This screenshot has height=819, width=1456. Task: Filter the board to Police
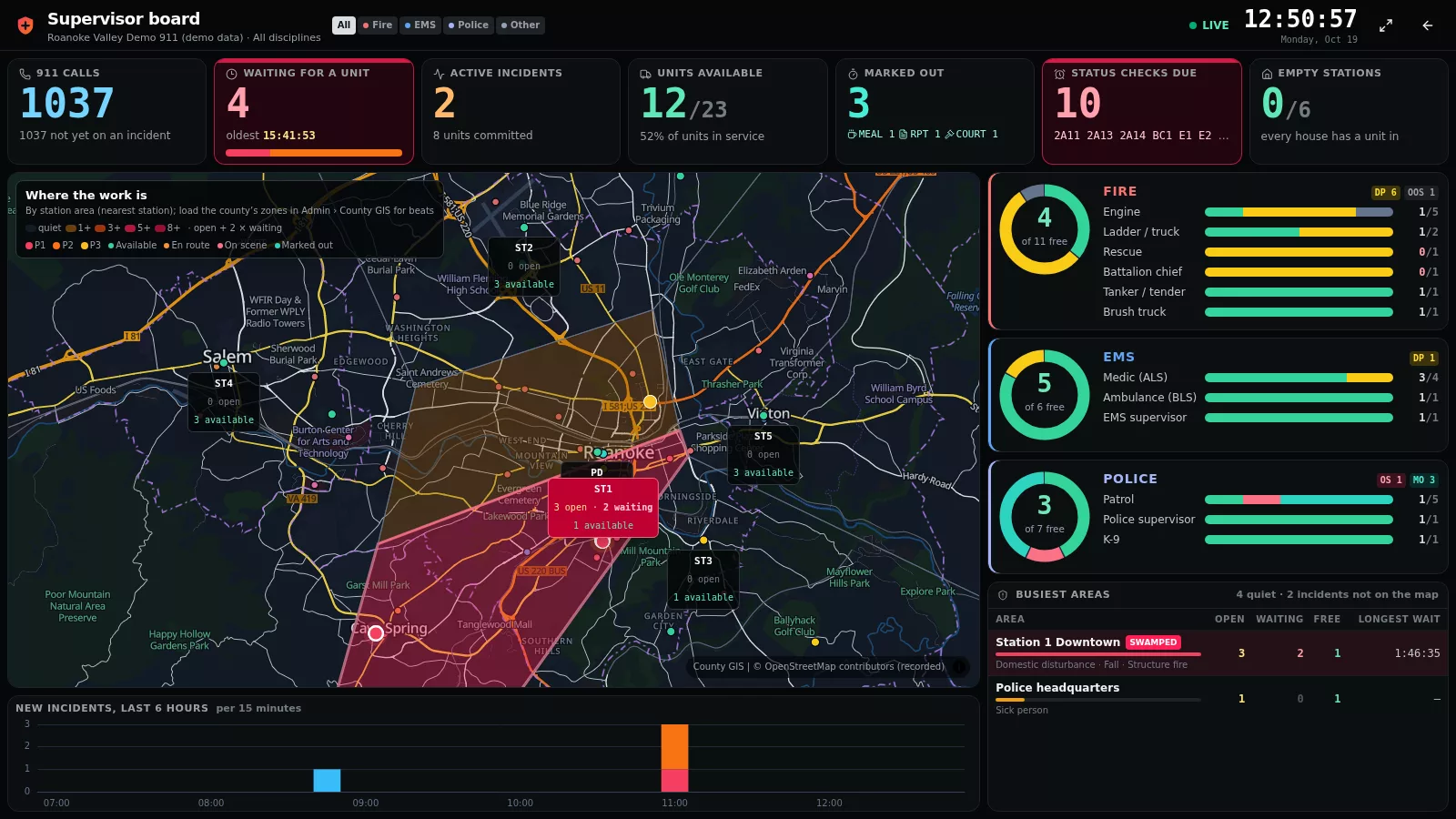[x=469, y=25]
